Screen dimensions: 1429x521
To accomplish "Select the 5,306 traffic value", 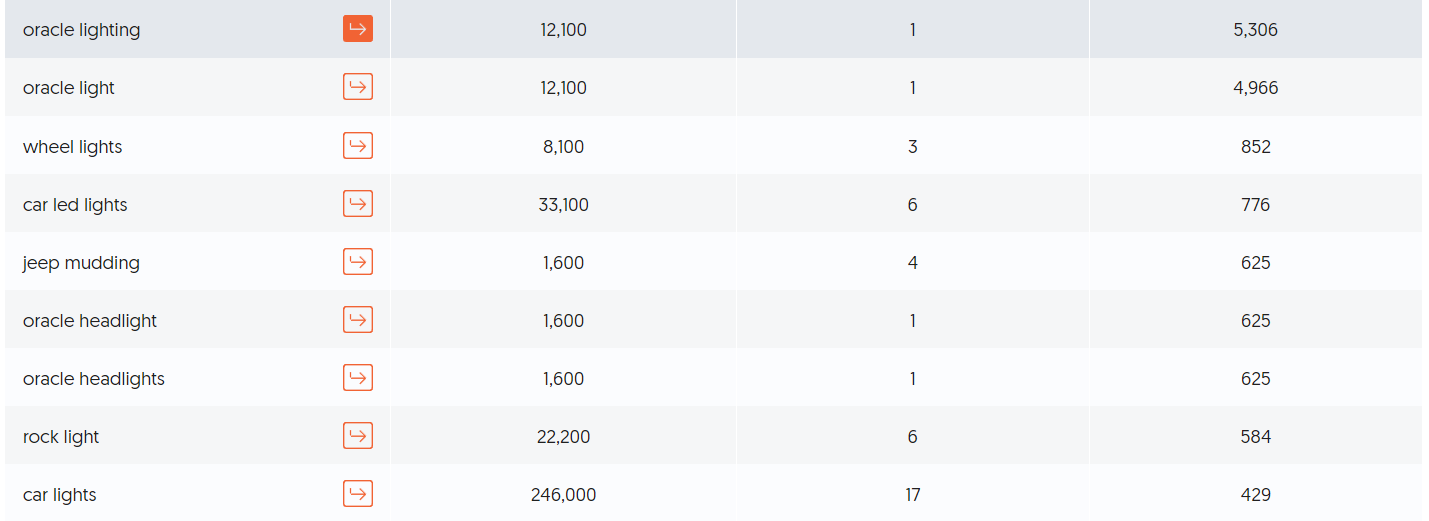I will pyautogui.click(x=1255, y=30).
